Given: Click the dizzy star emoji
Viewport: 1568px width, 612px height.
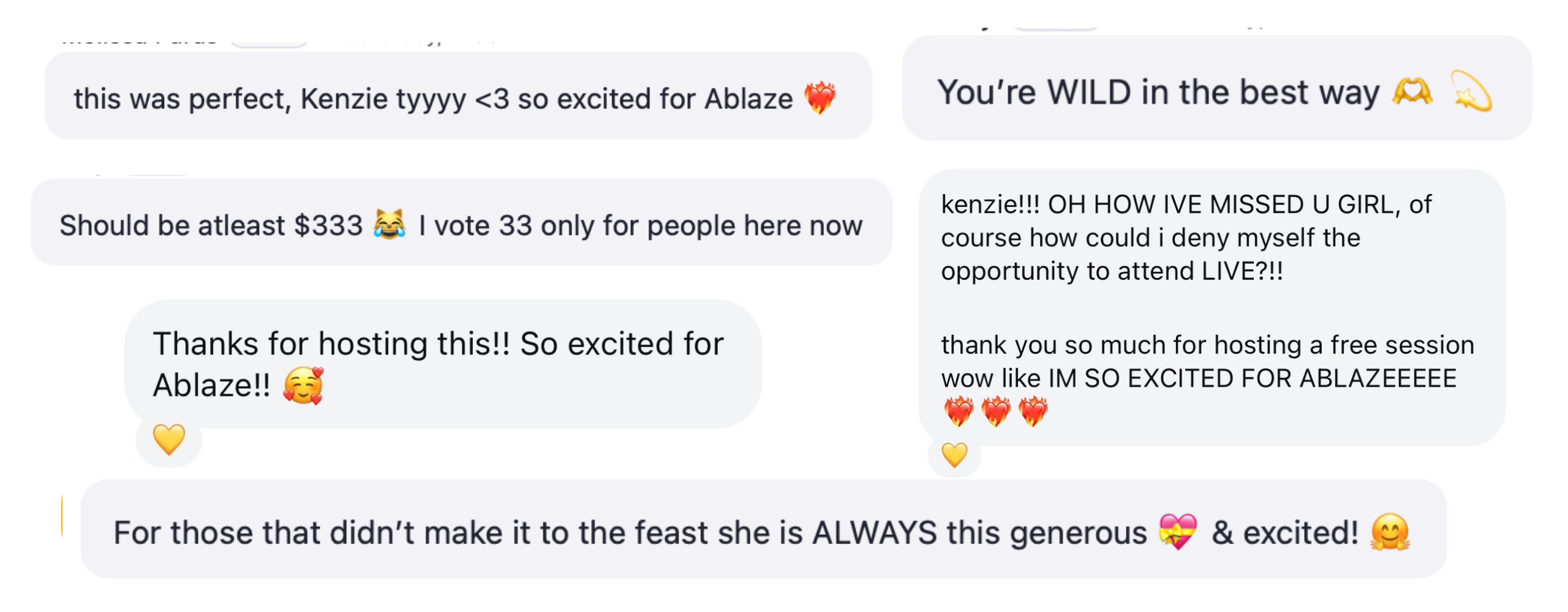Looking at the screenshot, I should 1471,92.
